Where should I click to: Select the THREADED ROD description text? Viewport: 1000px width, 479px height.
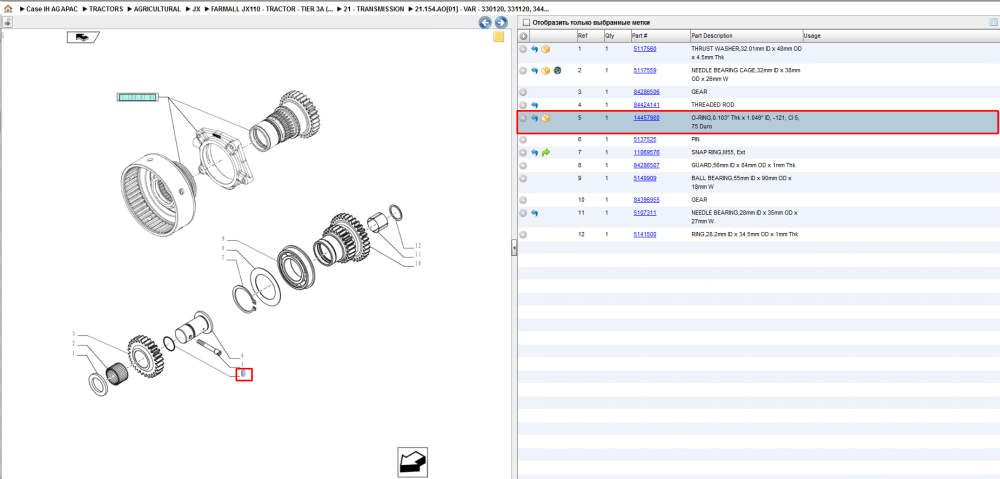[x=713, y=105]
